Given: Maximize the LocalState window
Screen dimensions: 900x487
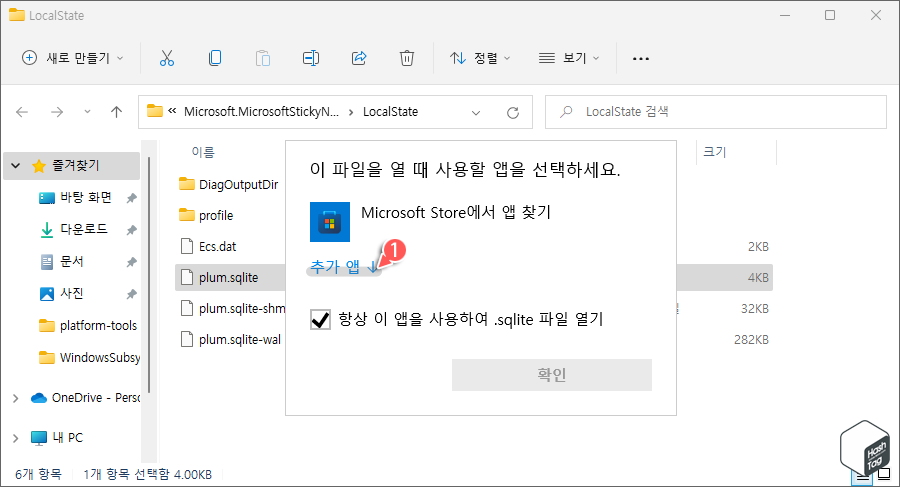Looking at the screenshot, I should pyautogui.click(x=830, y=16).
